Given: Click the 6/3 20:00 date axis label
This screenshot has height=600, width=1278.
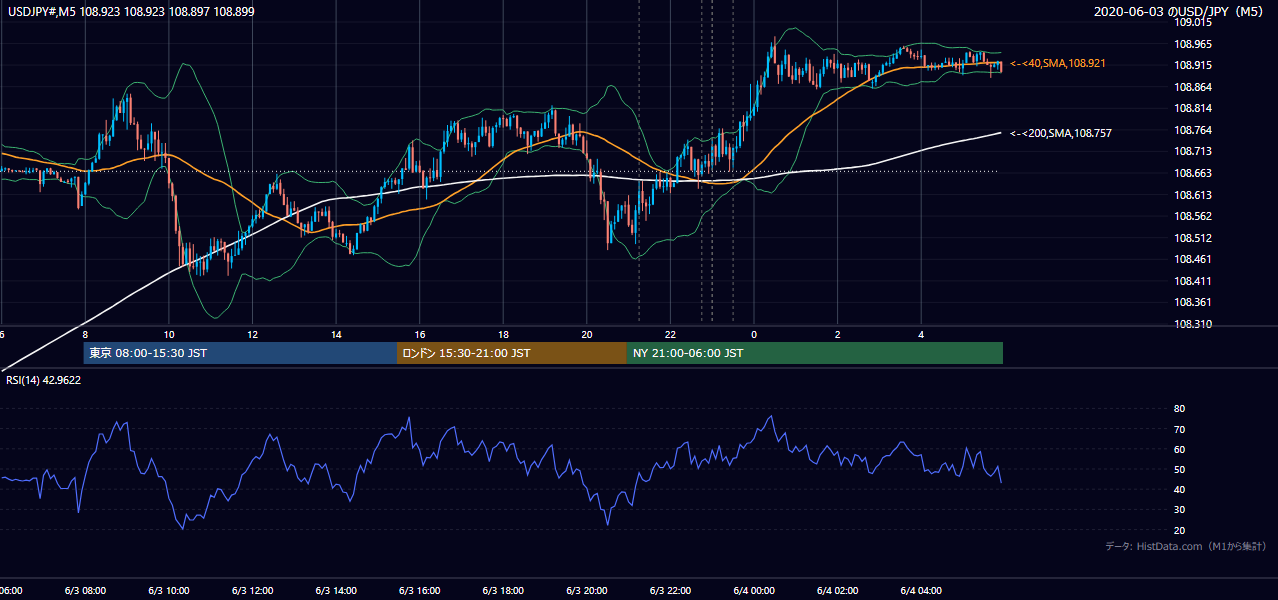Looking at the screenshot, I should (587, 591).
